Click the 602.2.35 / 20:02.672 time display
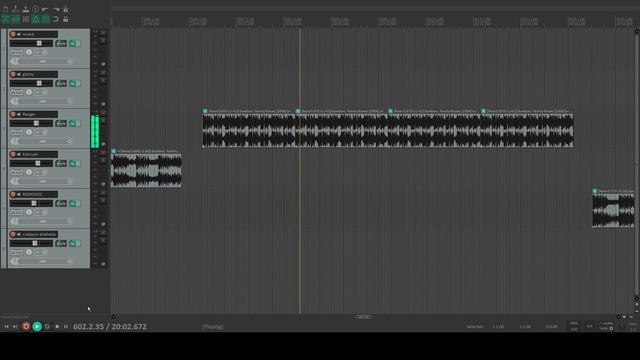 (110, 327)
